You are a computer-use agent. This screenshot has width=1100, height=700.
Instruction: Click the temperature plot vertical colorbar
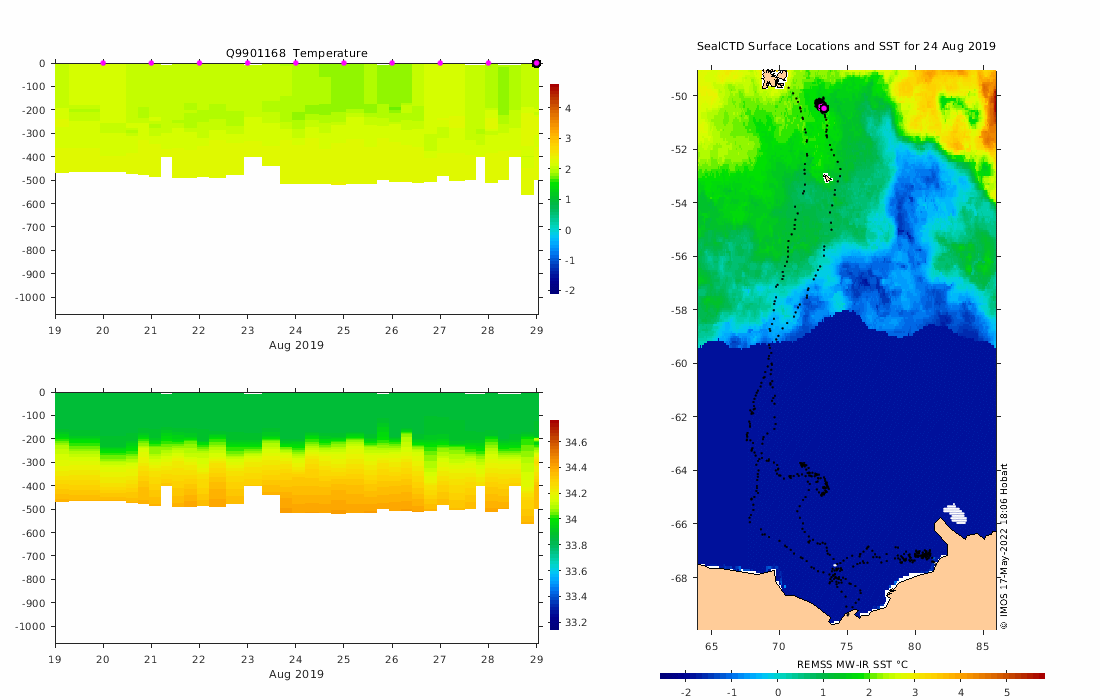554,188
